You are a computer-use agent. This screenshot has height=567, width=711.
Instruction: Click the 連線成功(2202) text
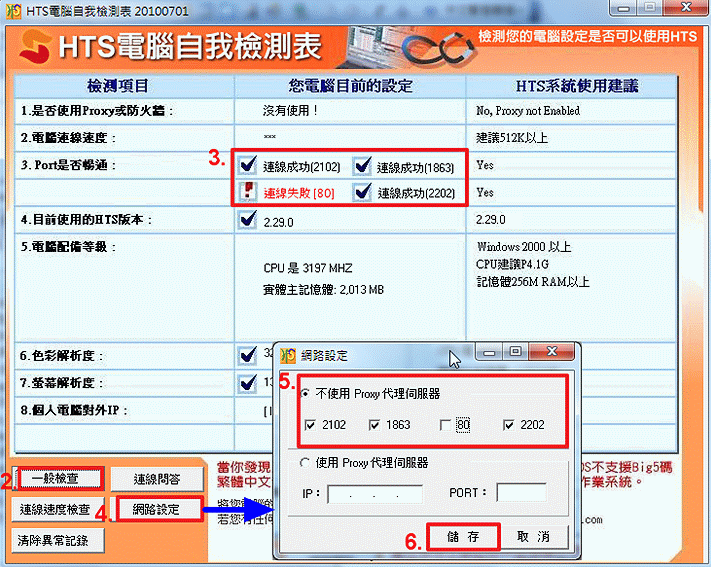[x=416, y=194]
